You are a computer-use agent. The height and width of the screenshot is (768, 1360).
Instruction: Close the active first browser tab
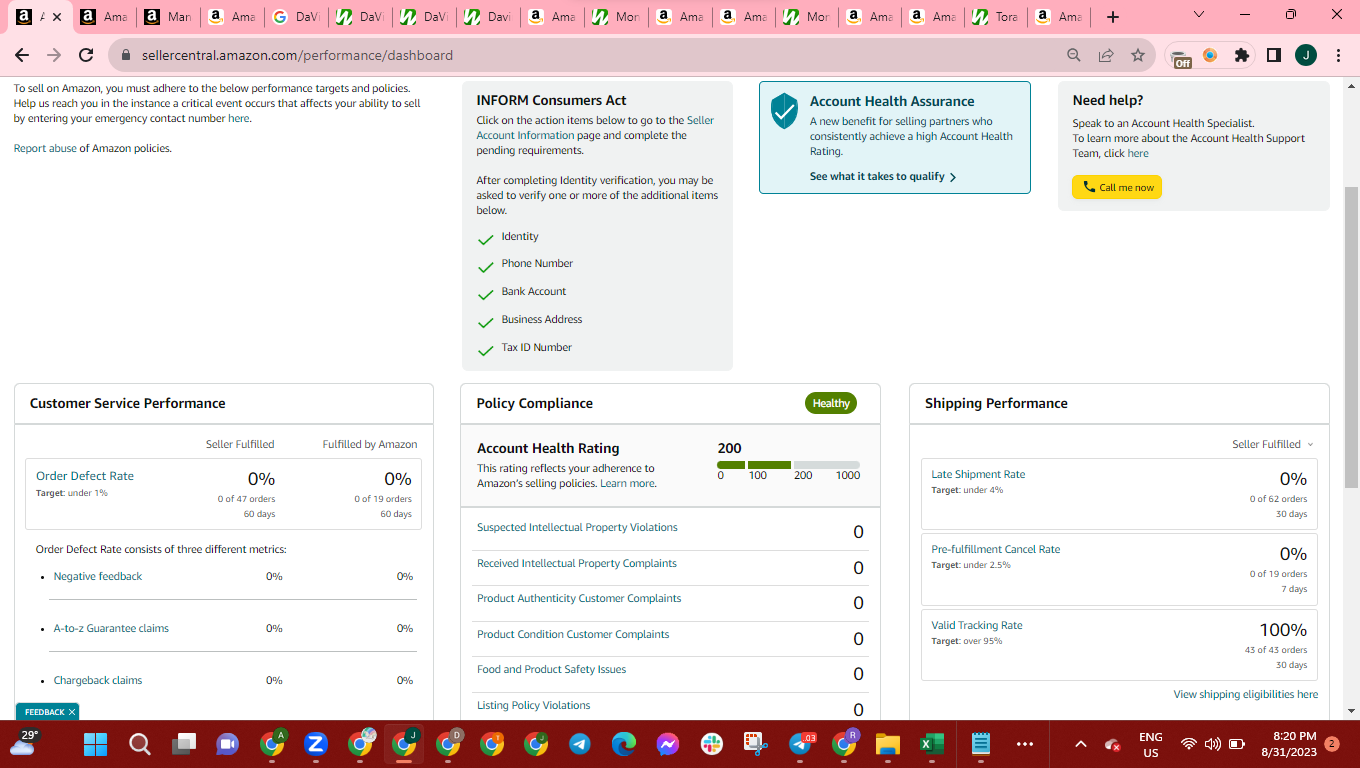[56, 17]
